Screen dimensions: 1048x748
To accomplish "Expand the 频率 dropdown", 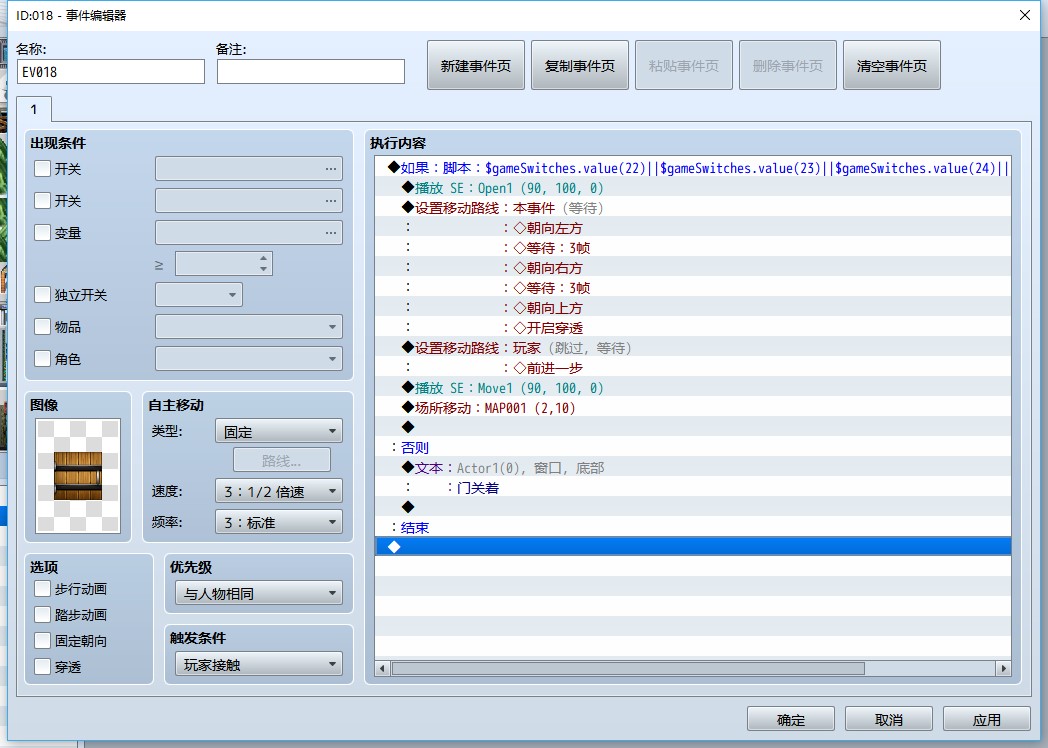I will click(279, 522).
